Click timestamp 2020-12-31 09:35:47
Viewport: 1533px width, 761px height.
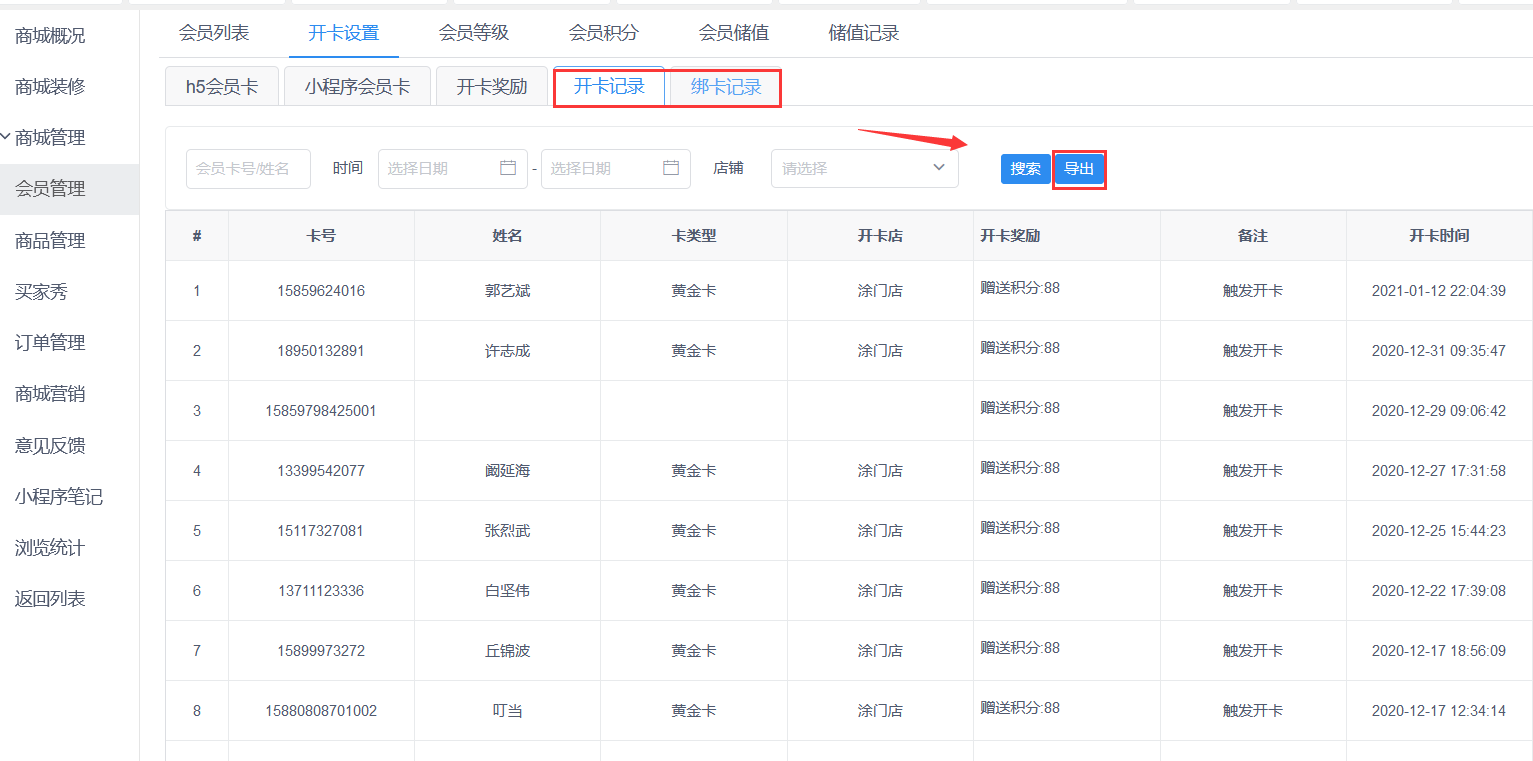[x=1439, y=351]
